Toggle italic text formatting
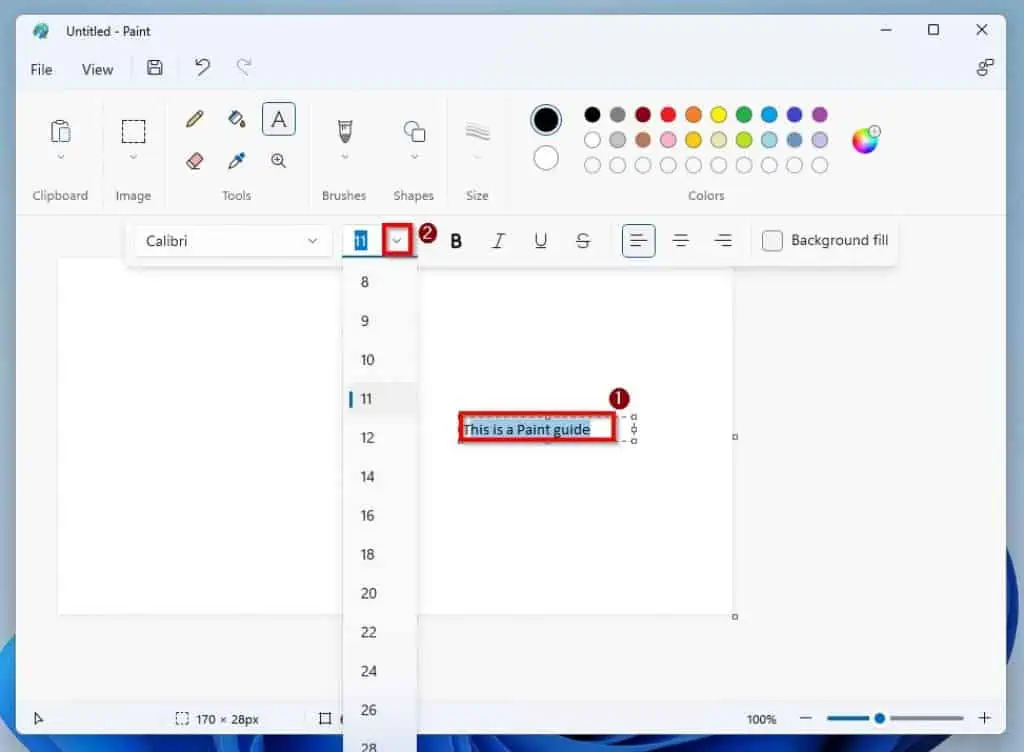Viewport: 1024px width, 752px height. pyautogui.click(x=498, y=240)
